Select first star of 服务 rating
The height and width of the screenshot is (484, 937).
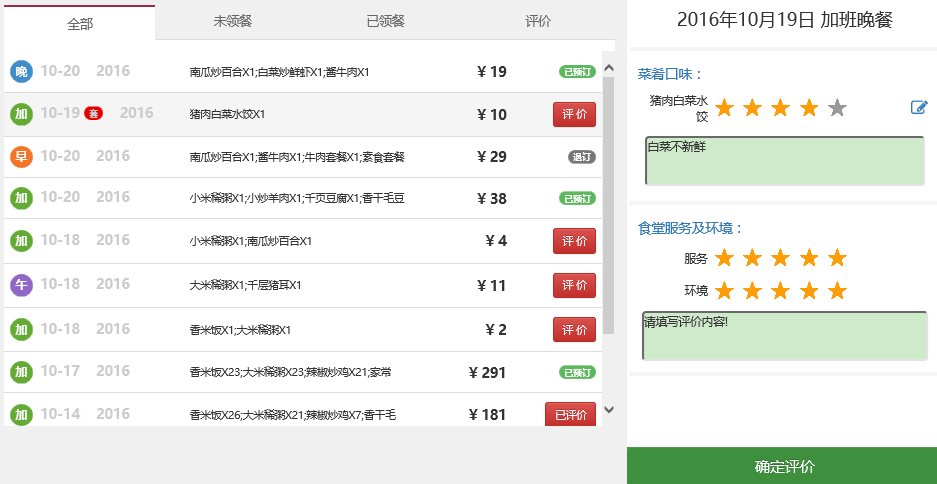724,259
